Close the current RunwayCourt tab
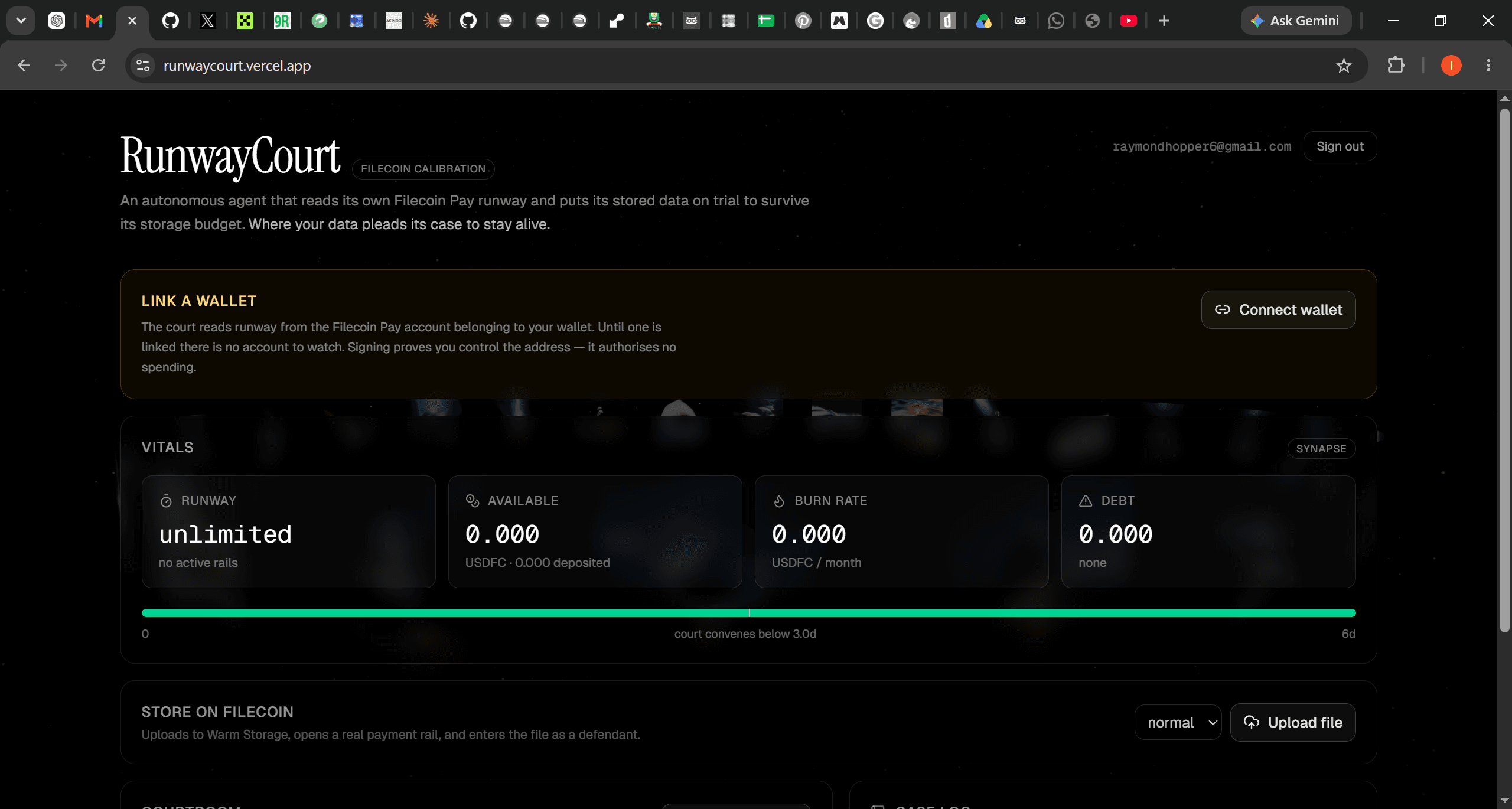This screenshot has height=809, width=1512. pyautogui.click(x=132, y=21)
